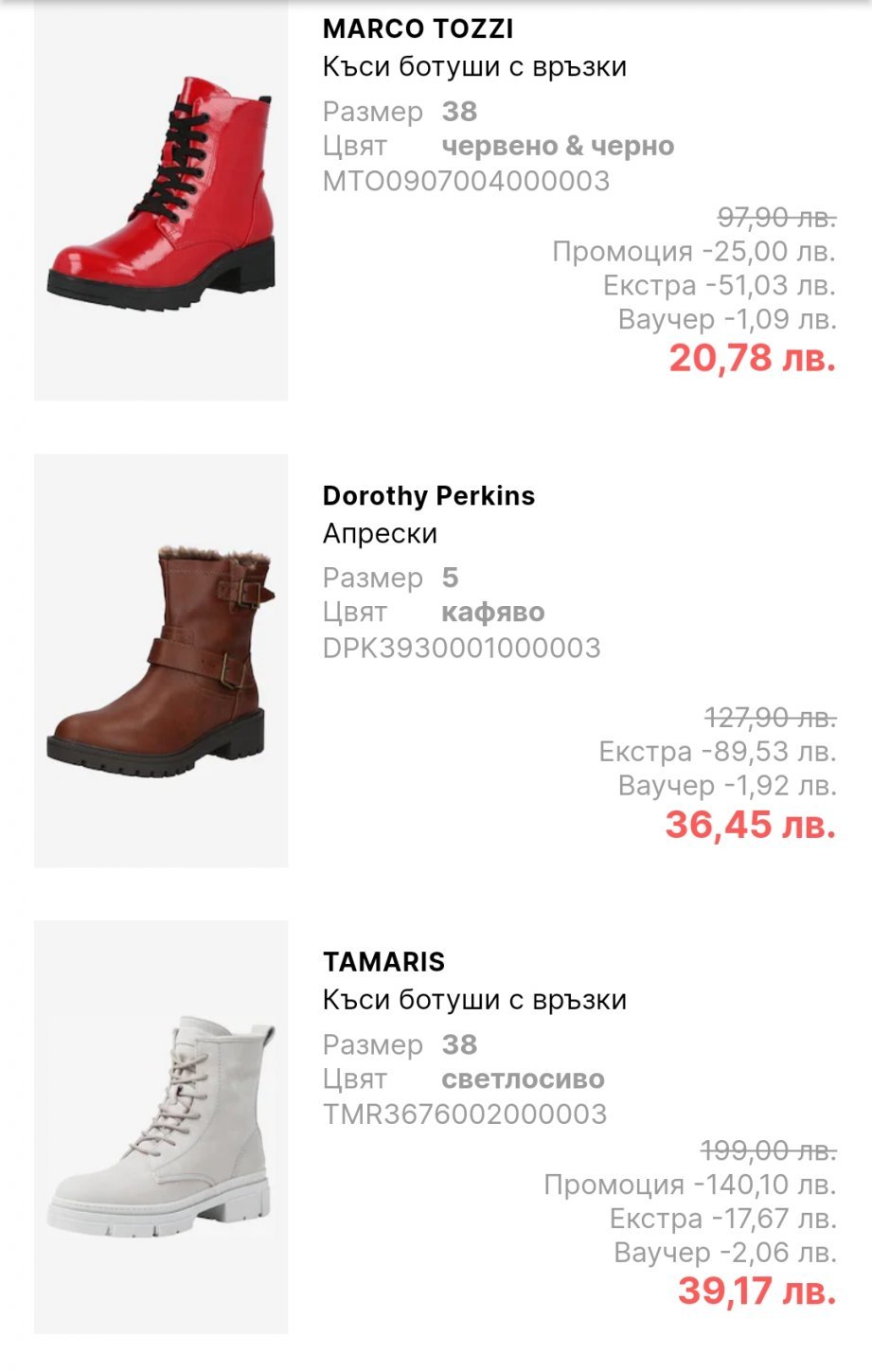Select the final price 20,78 лв.
872x1372 pixels.
click(752, 358)
